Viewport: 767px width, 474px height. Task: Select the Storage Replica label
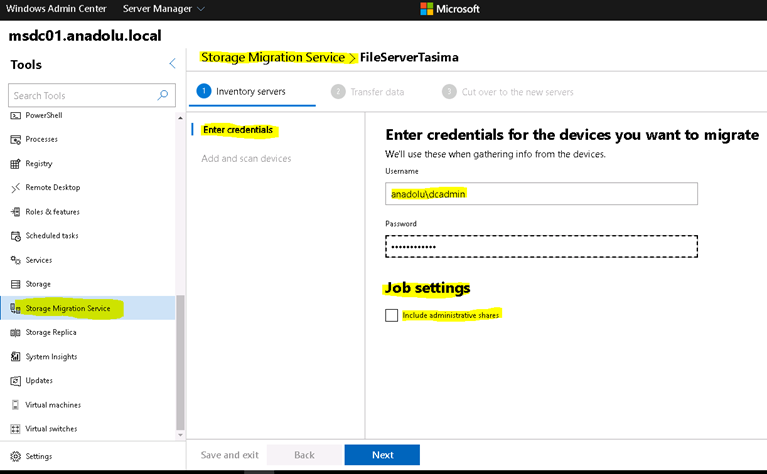tap(51, 332)
